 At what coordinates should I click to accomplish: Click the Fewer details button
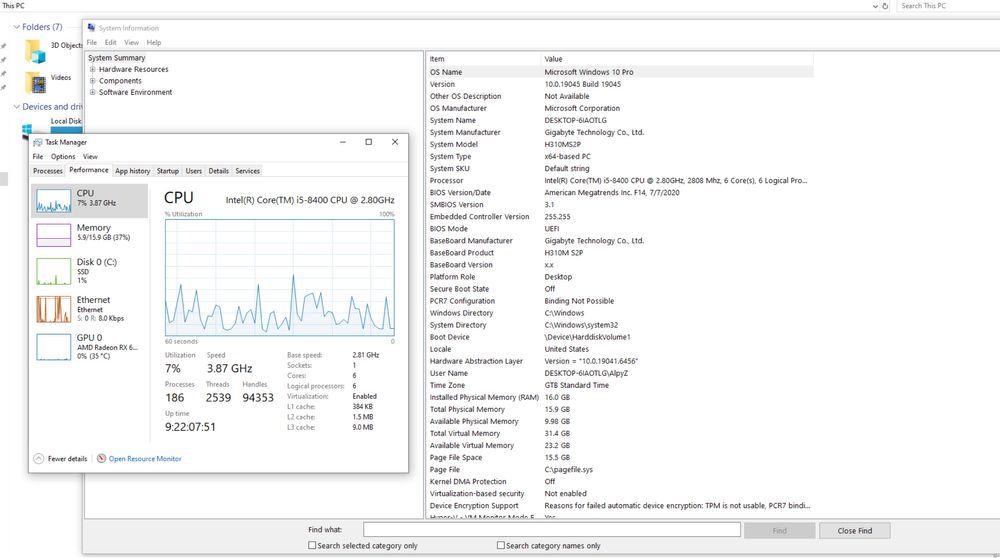(60, 459)
